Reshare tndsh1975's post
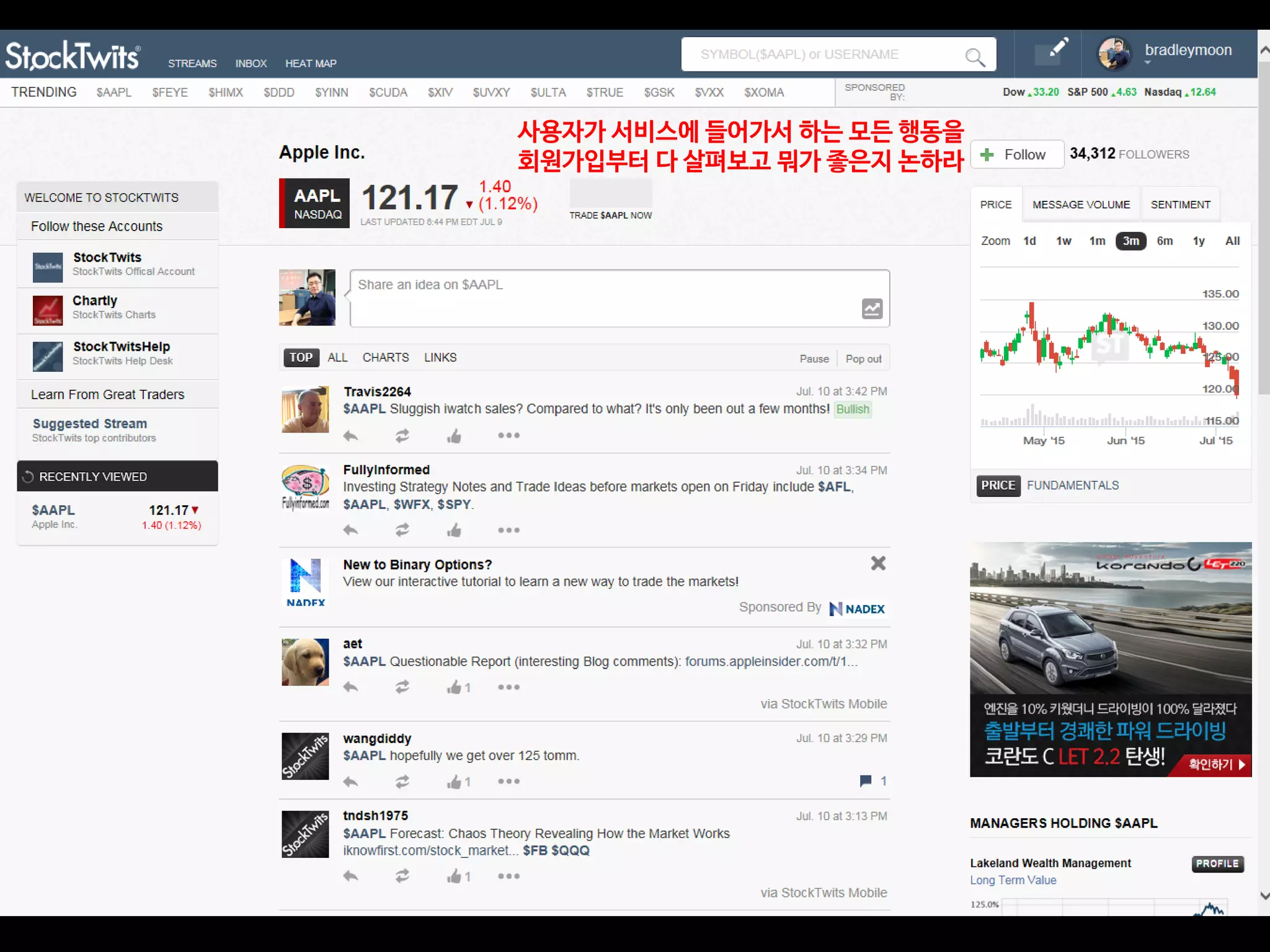This screenshot has width=1270, height=952. pyautogui.click(x=402, y=876)
